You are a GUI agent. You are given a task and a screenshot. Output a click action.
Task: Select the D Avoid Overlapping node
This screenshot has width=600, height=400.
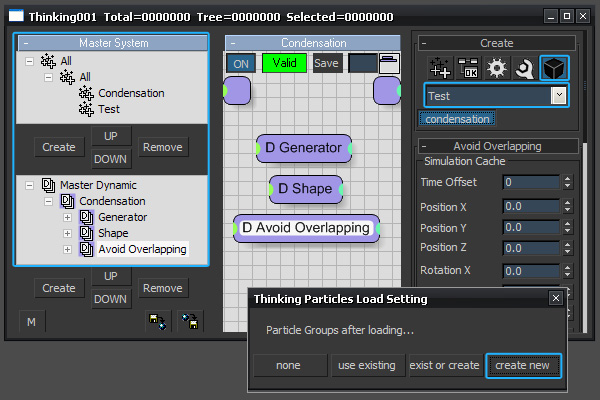click(x=306, y=228)
